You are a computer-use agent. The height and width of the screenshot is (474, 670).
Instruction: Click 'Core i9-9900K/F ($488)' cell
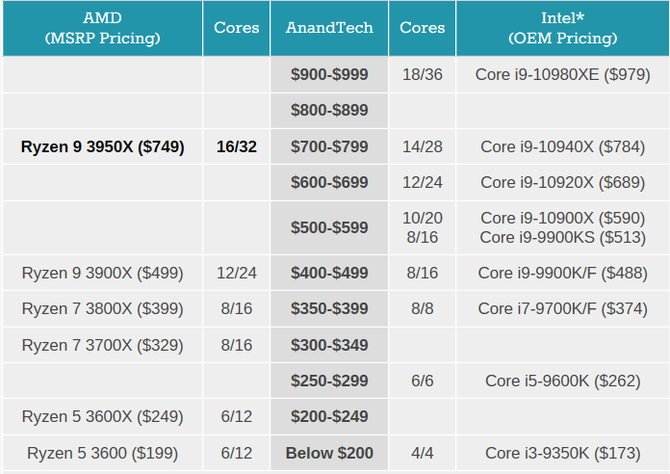(562, 273)
